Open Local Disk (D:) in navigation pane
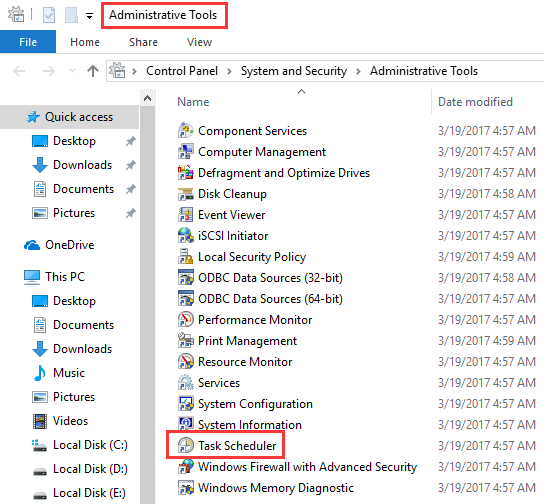 tap(90, 469)
